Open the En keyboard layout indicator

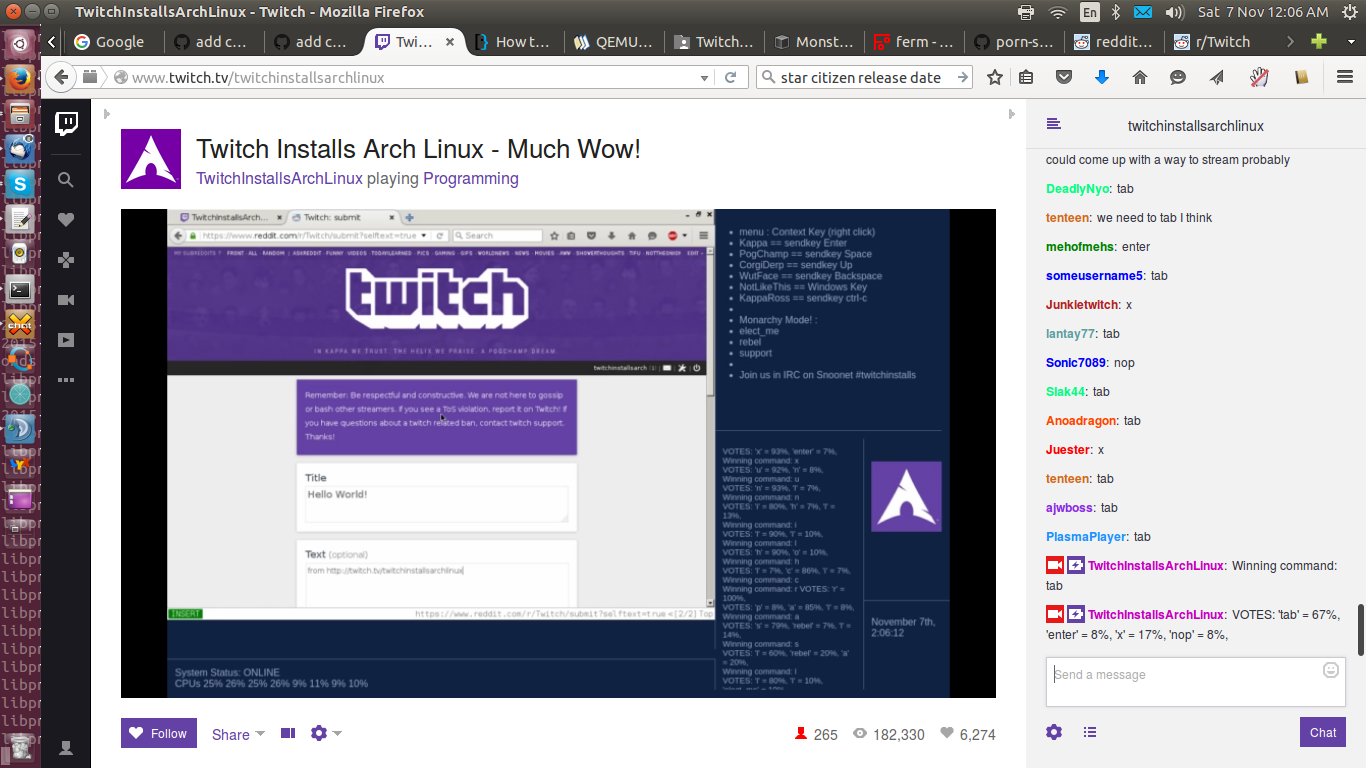click(x=1090, y=12)
